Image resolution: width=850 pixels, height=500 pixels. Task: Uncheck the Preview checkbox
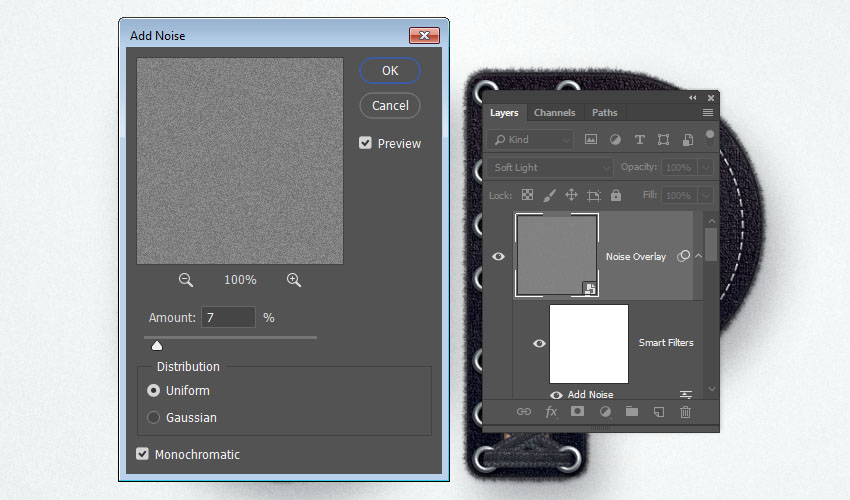(366, 143)
